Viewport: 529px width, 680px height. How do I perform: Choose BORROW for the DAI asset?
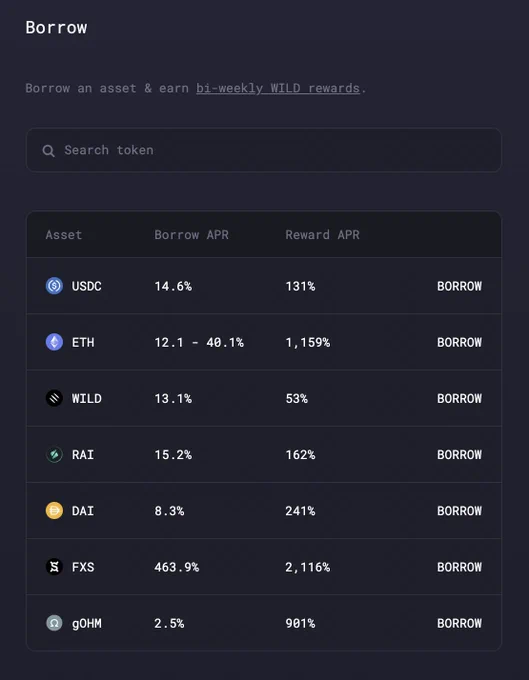pyautogui.click(x=459, y=511)
